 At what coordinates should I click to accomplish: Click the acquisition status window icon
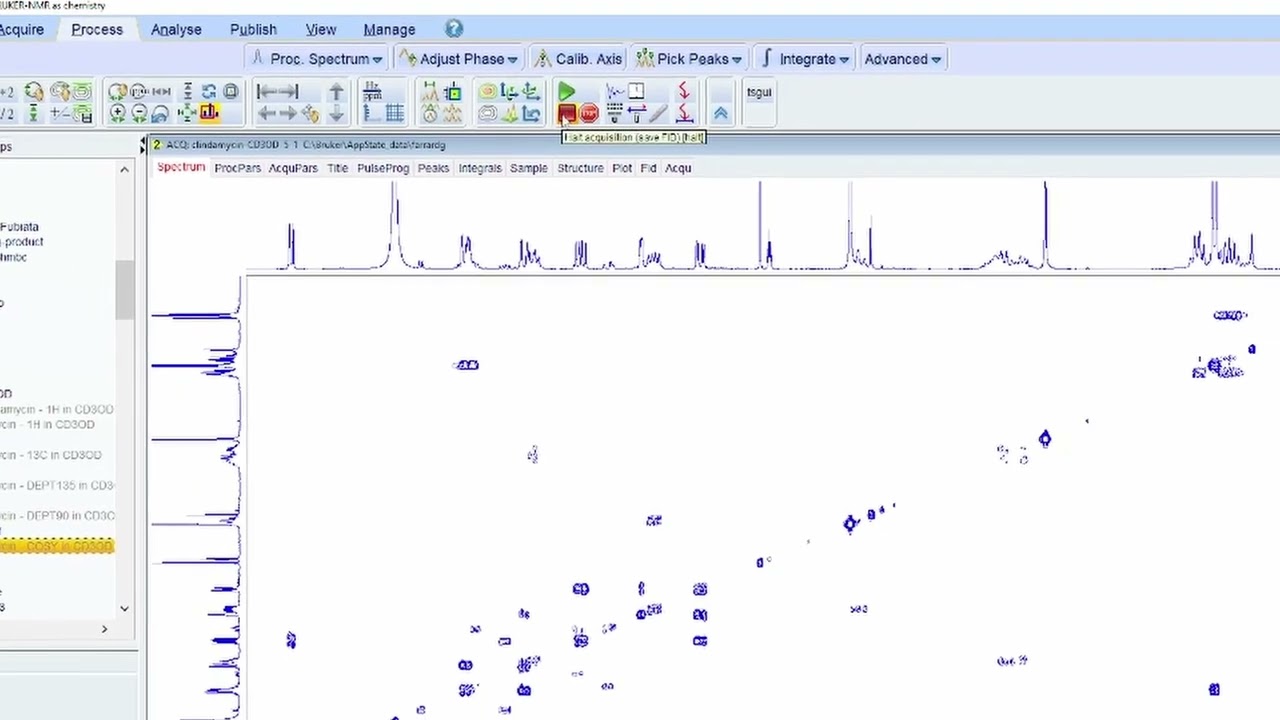click(x=636, y=92)
